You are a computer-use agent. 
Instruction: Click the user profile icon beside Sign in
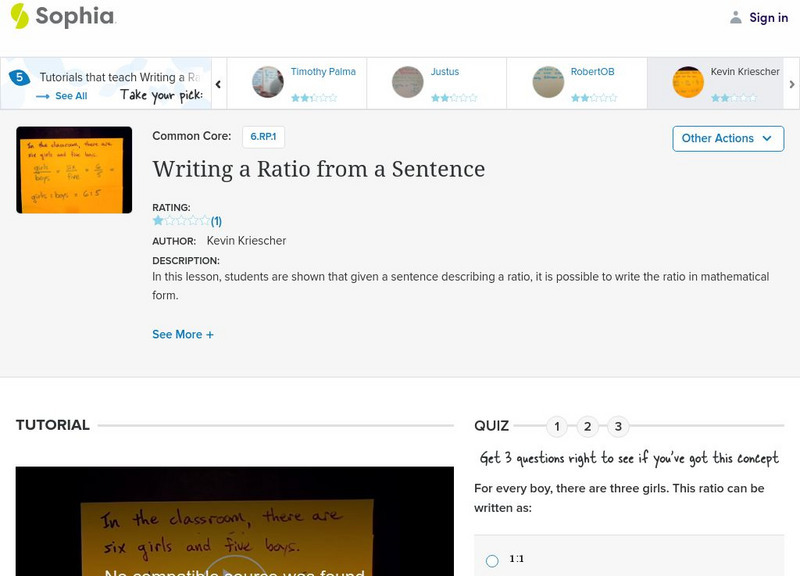(735, 17)
